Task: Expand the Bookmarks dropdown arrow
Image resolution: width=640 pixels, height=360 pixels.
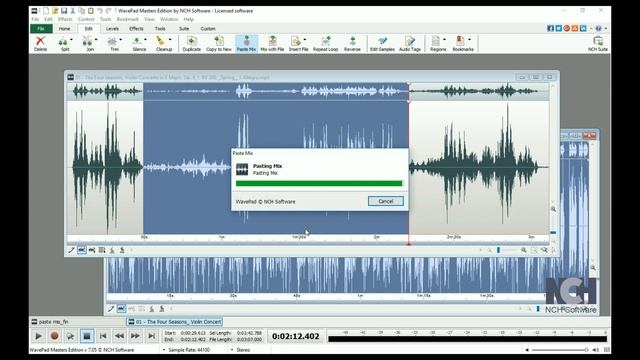Action: tap(469, 40)
